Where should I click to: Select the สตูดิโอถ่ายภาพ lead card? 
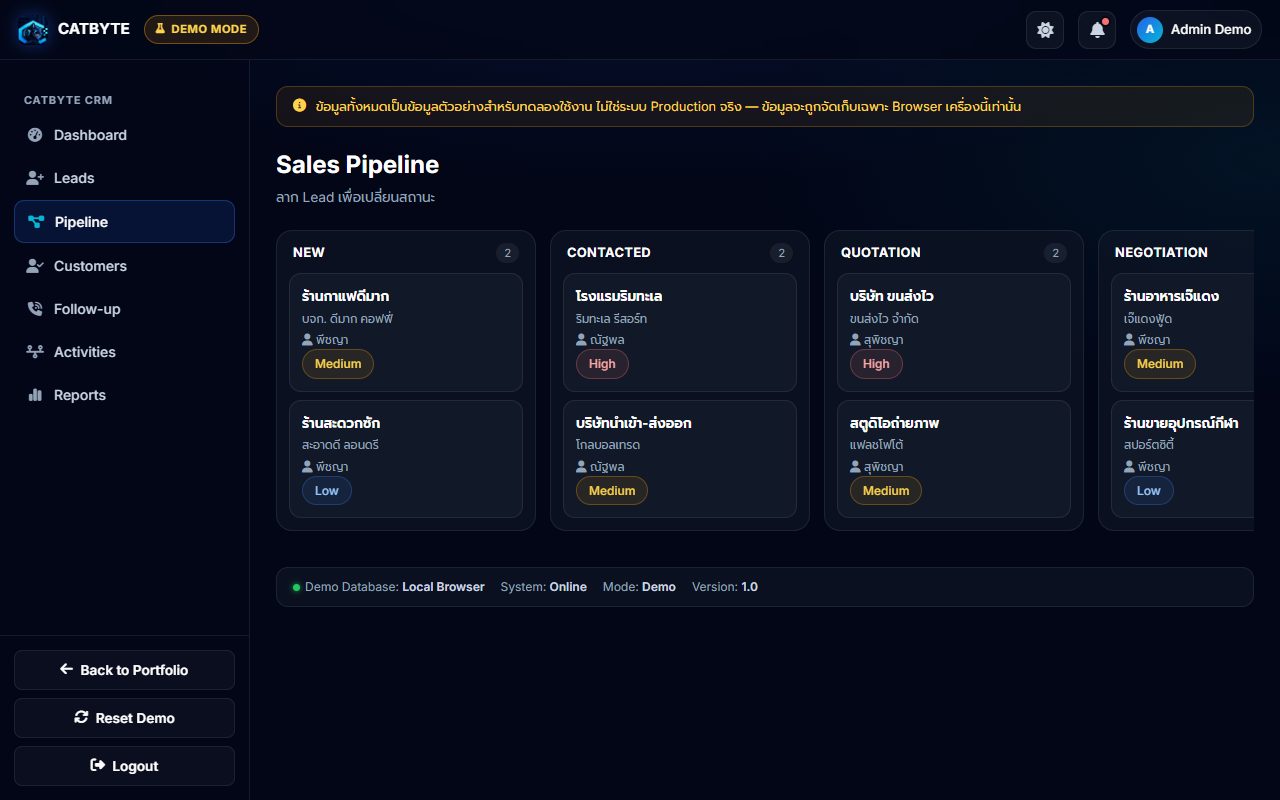pyautogui.click(x=954, y=459)
